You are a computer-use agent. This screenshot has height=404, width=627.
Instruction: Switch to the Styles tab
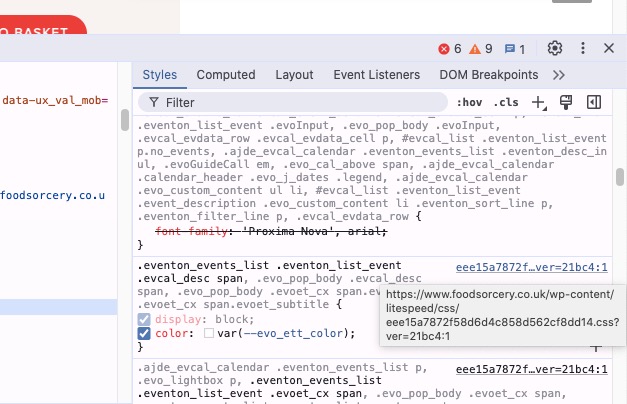[x=160, y=75]
